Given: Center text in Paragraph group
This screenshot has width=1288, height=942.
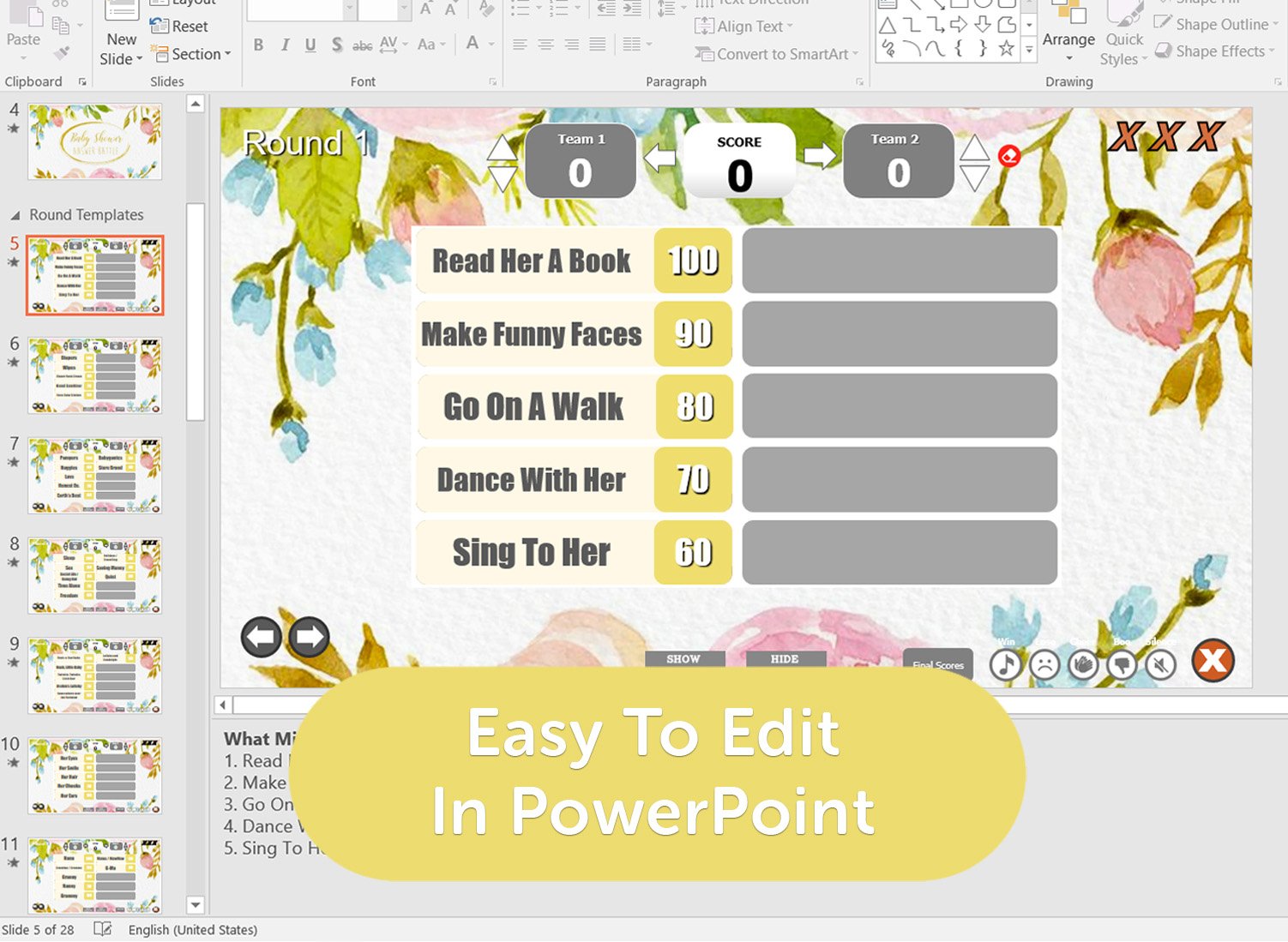Looking at the screenshot, I should click(x=545, y=45).
